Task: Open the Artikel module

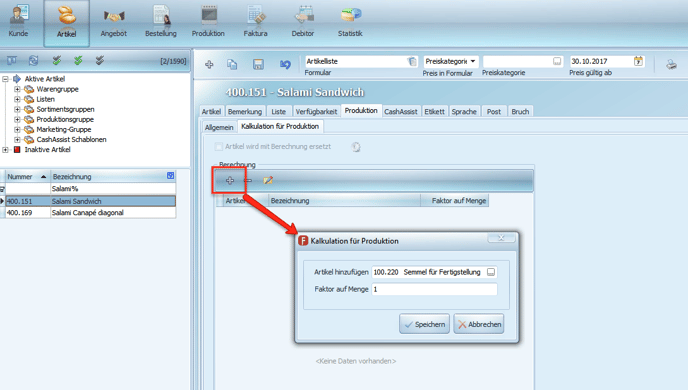Action: tap(66, 23)
